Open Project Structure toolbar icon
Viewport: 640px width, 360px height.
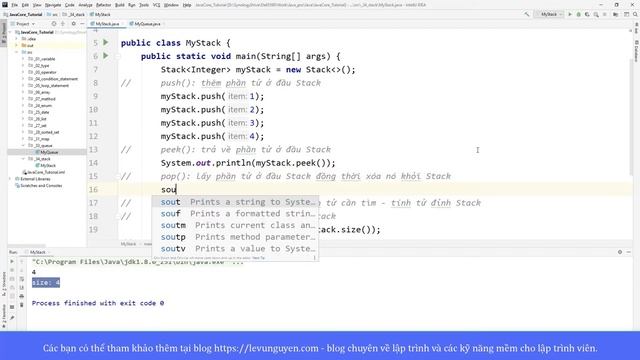[616, 14]
